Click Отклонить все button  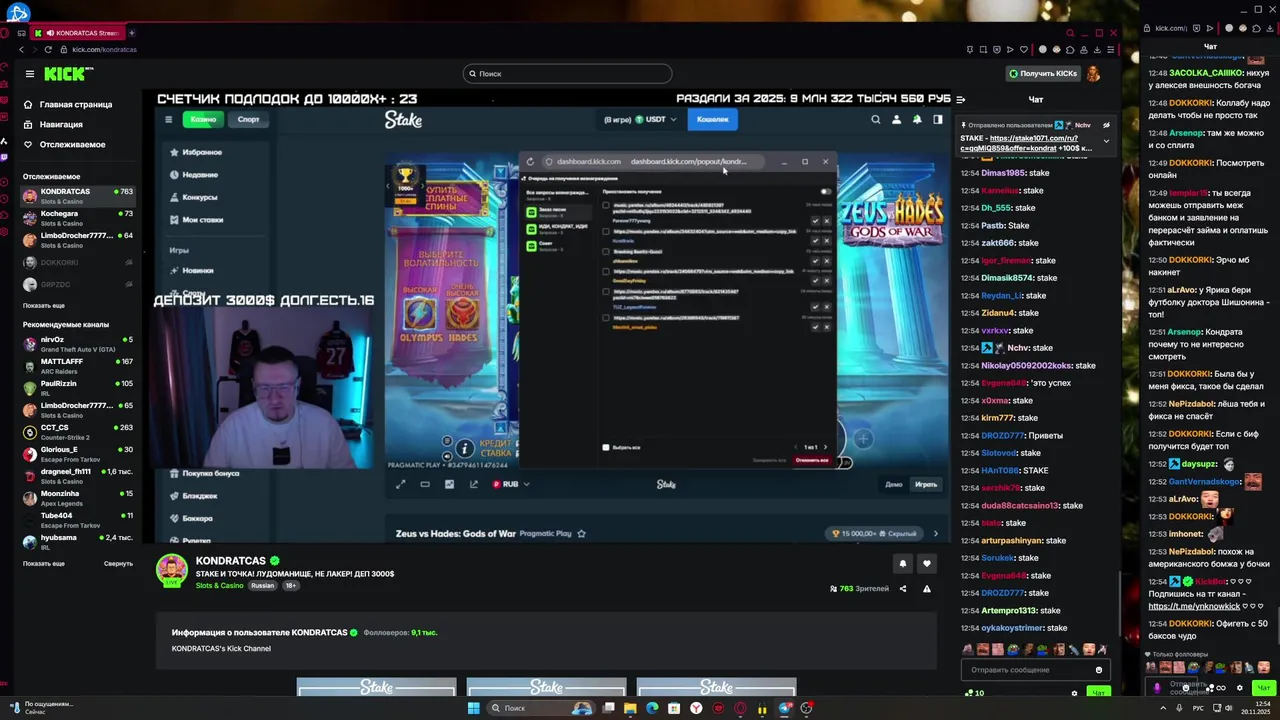[x=812, y=460]
